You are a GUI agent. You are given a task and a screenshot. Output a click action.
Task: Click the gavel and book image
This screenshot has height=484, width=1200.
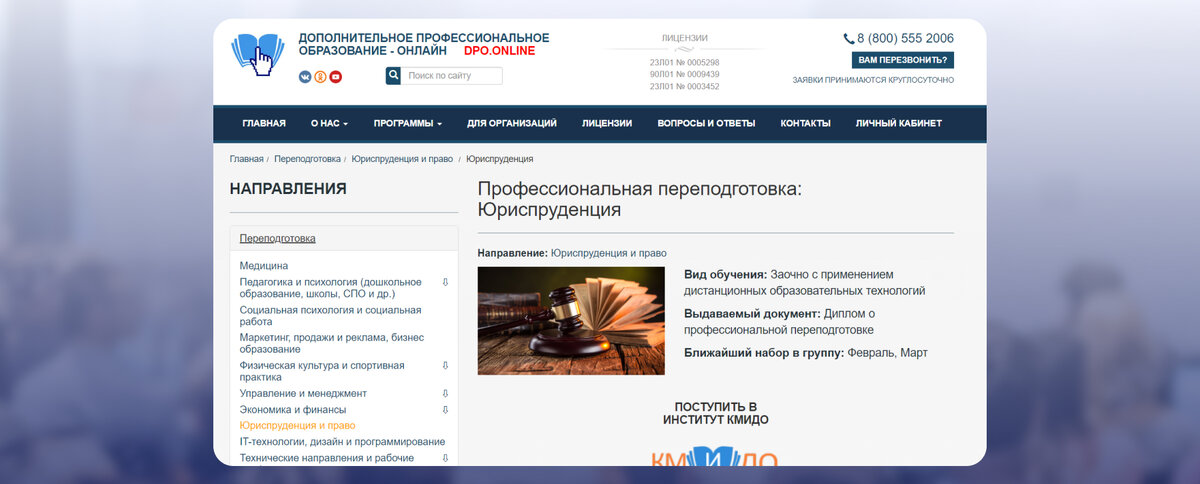click(571, 321)
